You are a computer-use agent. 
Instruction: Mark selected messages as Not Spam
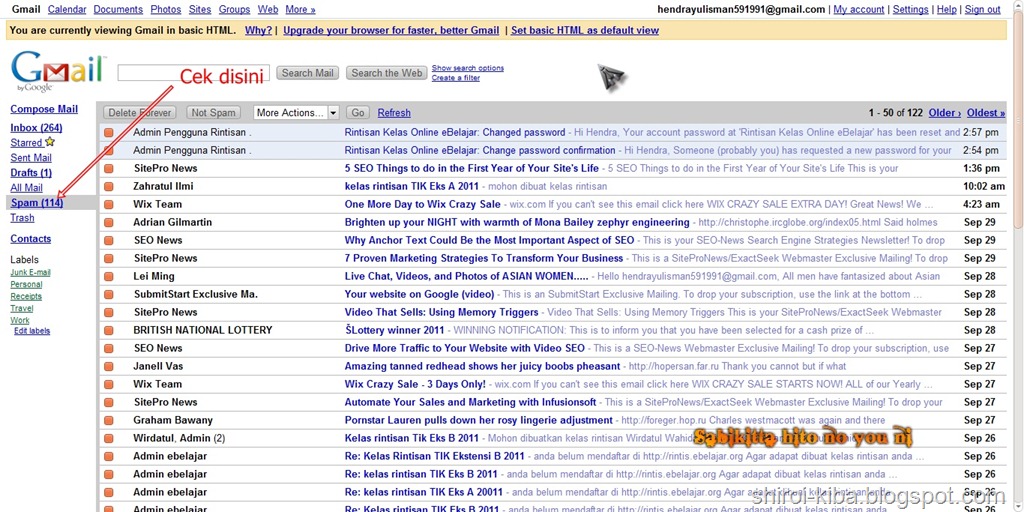[x=214, y=112]
